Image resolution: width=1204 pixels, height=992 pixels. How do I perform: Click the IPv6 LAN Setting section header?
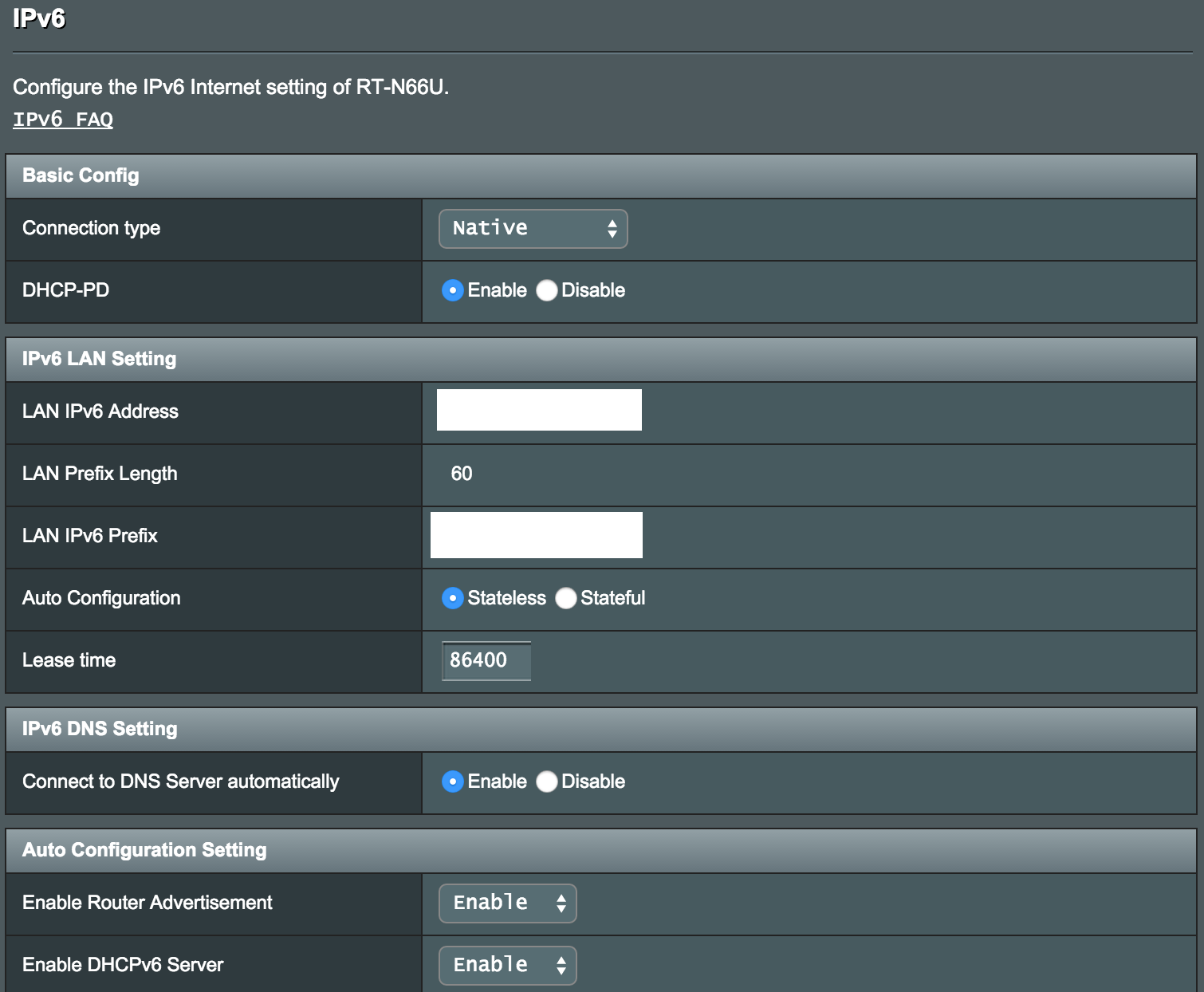coord(601,360)
